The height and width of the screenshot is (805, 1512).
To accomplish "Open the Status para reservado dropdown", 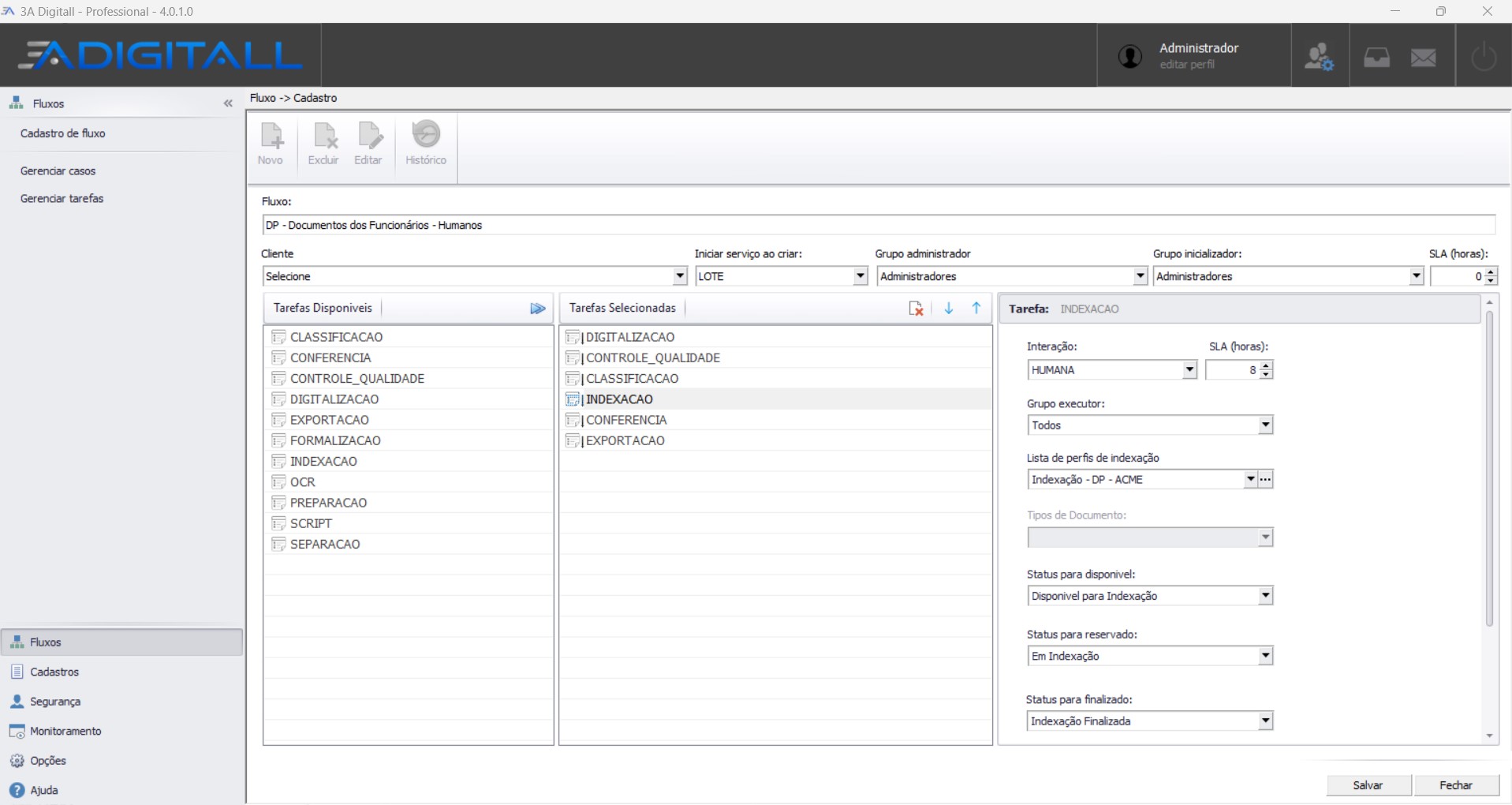I will (x=1265, y=655).
